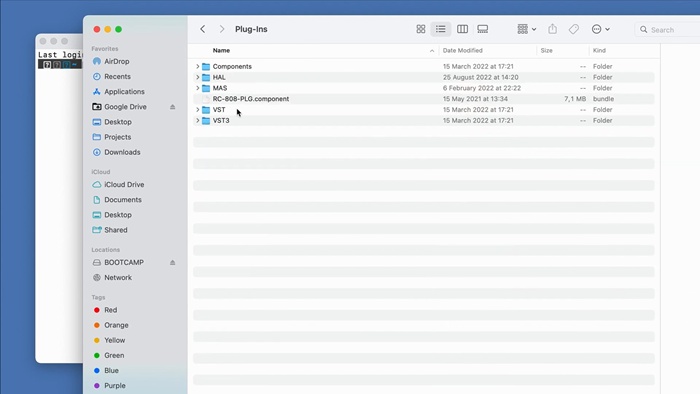Eject the BOOTCAMP volume
Screen dimensions: 700x394
click(x=172, y=263)
